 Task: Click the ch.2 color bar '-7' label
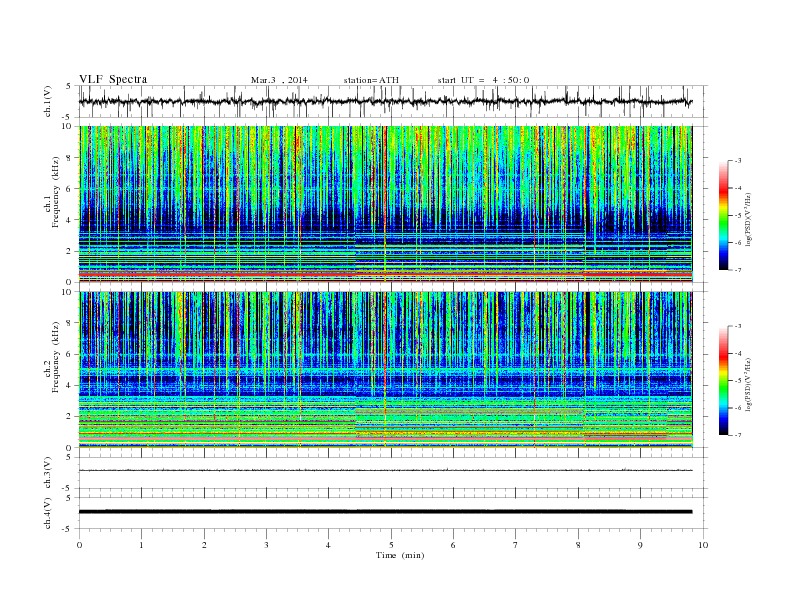click(x=738, y=435)
